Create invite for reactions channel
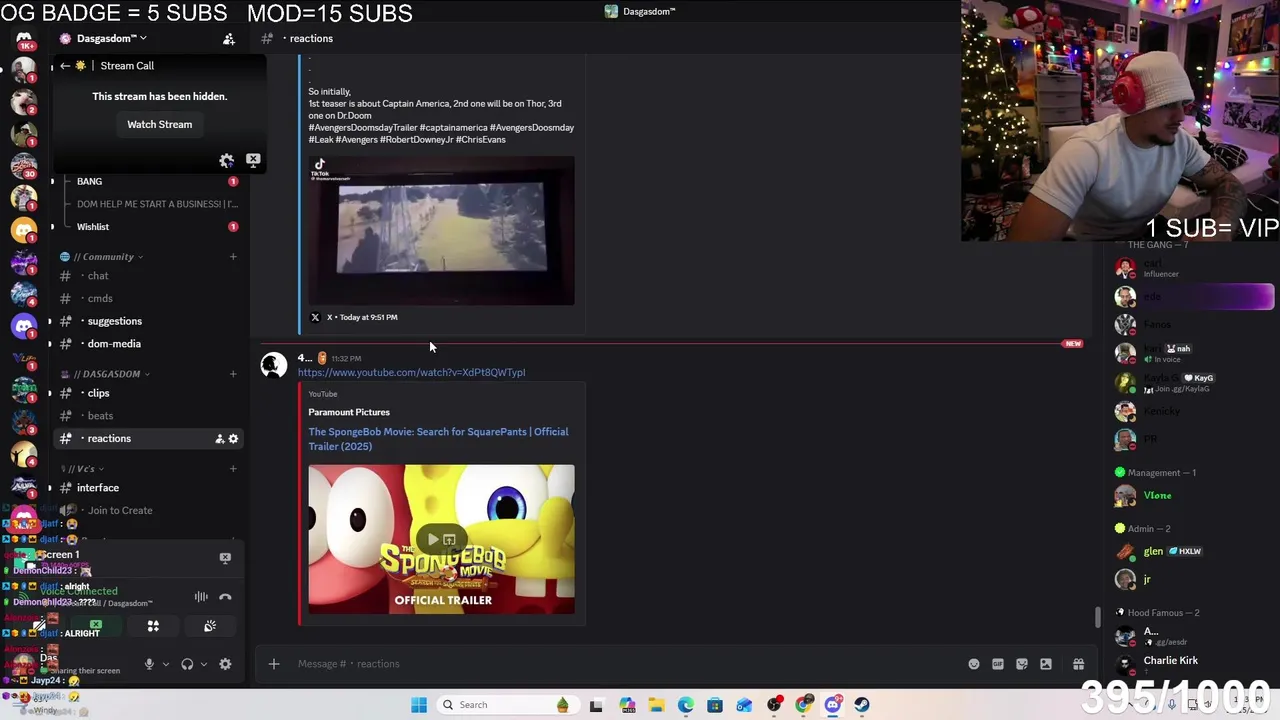The width and height of the screenshot is (1280, 720). (x=219, y=439)
